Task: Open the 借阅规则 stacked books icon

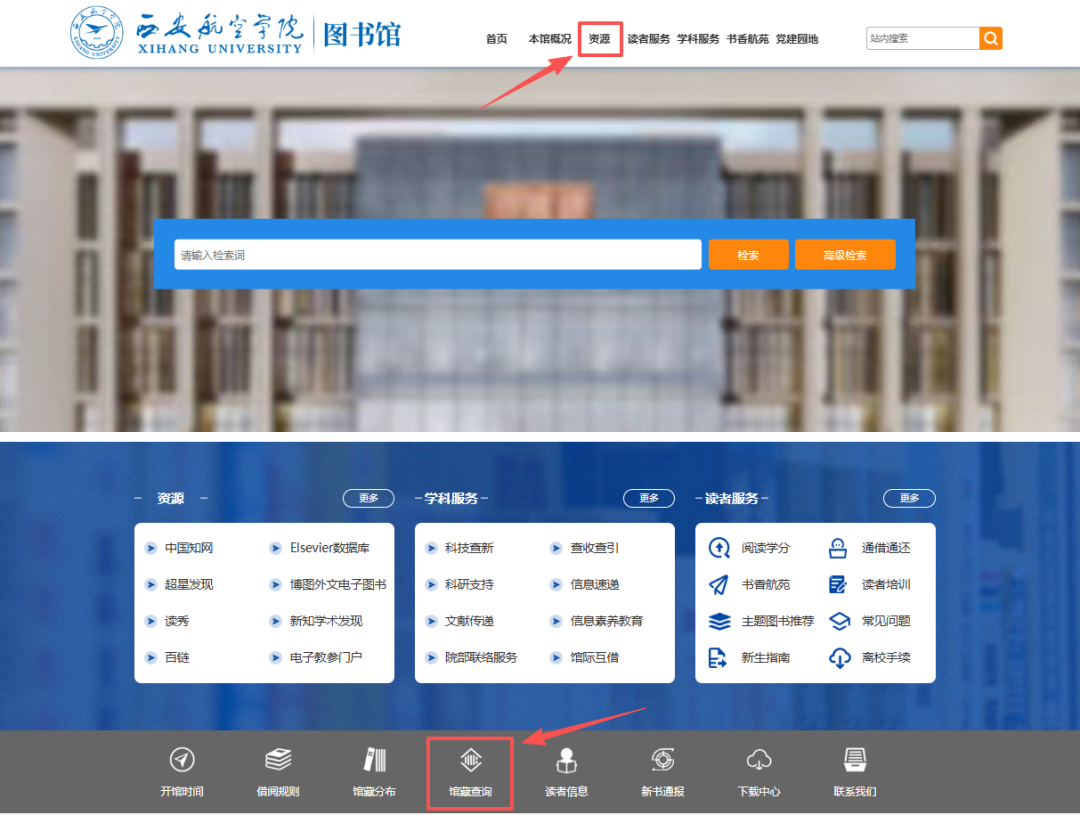Action: (278, 760)
